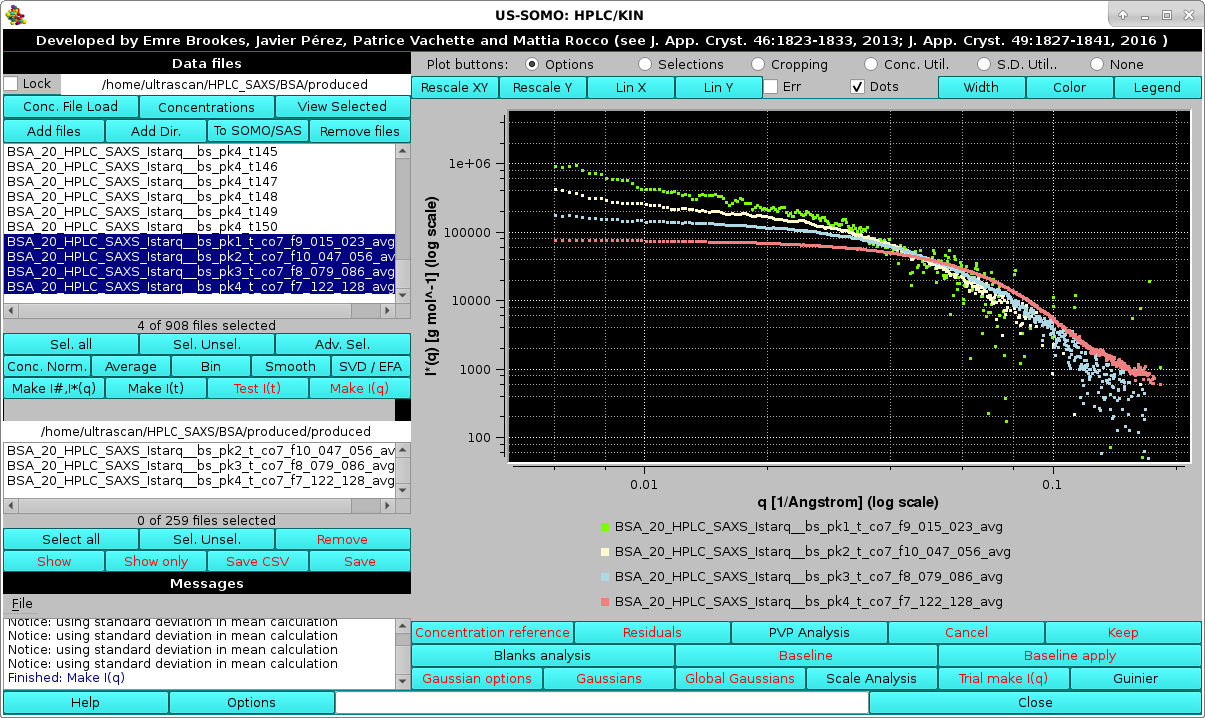Select the bs_pk4_t150 file in the list

pos(140,226)
